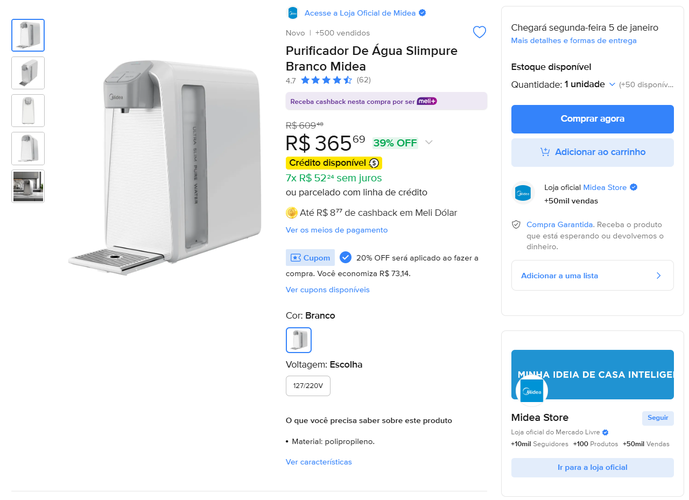Click the Midea store logo beside Acesse a Loja
The image size is (689, 500).
click(292, 13)
